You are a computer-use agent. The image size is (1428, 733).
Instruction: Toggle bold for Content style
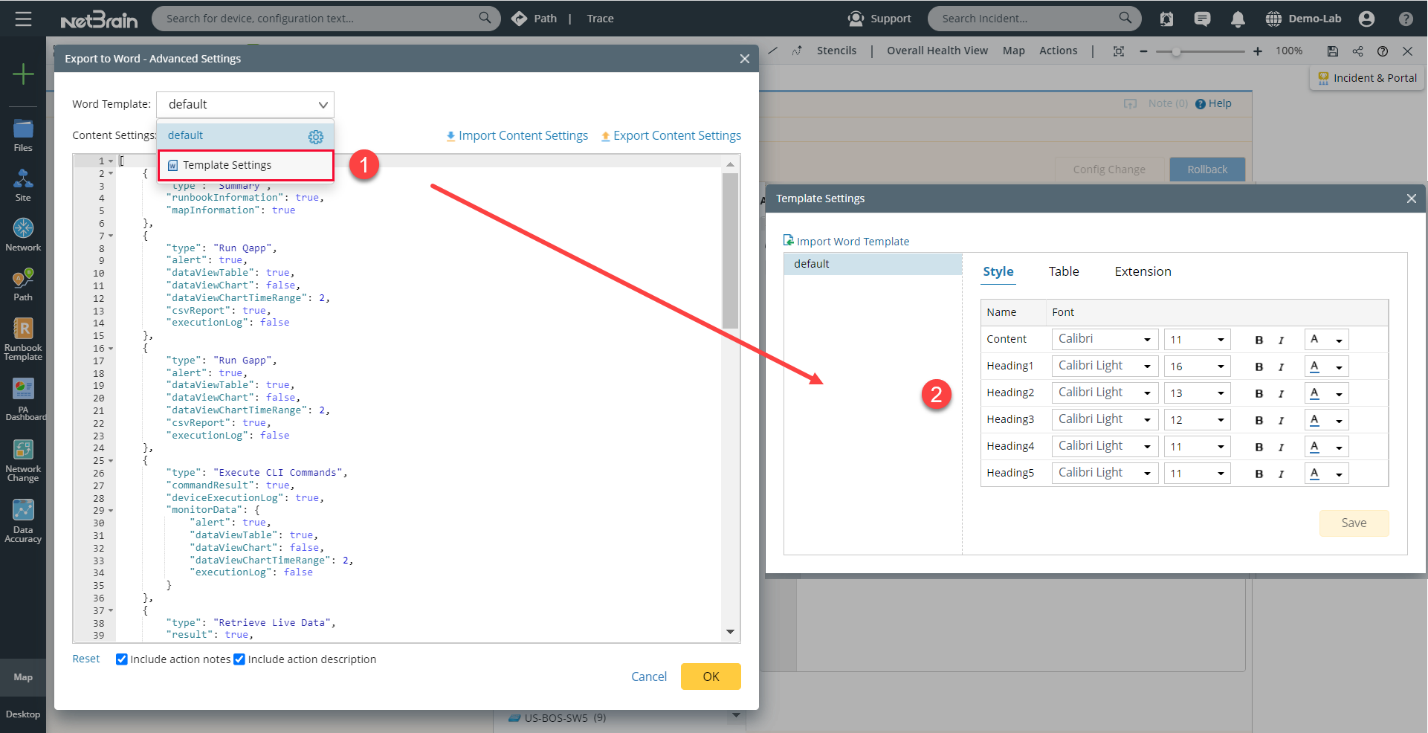1259,340
